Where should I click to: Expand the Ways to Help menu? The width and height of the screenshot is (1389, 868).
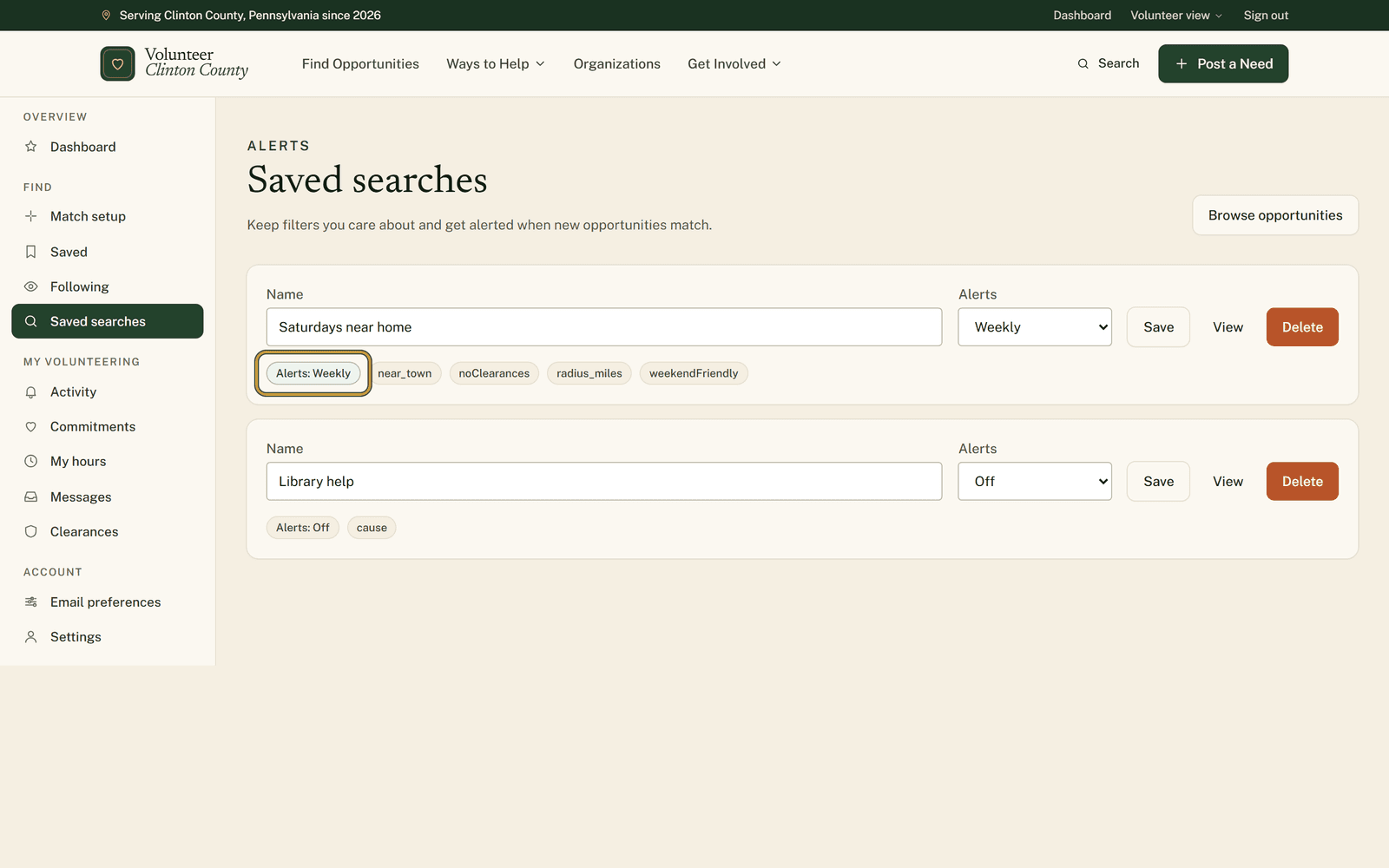click(x=496, y=64)
